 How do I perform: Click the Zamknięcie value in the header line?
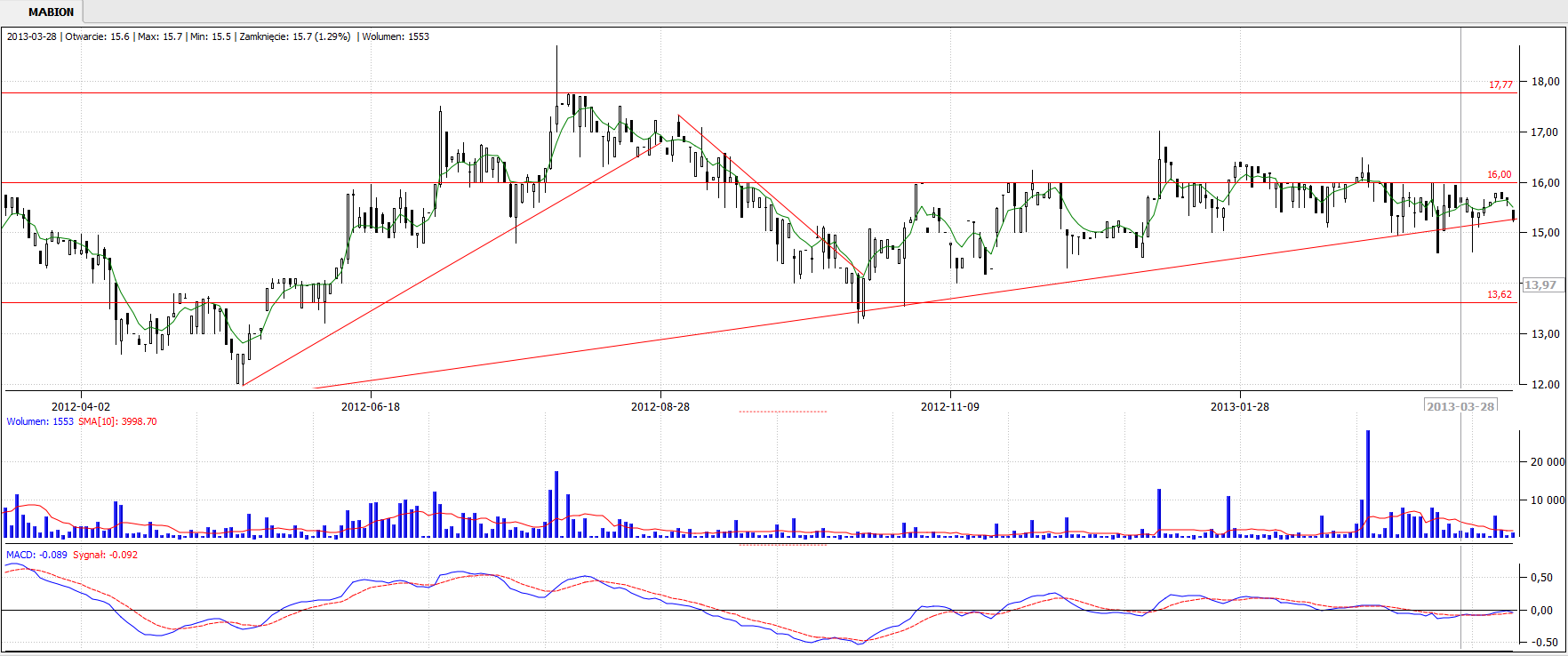[295, 36]
